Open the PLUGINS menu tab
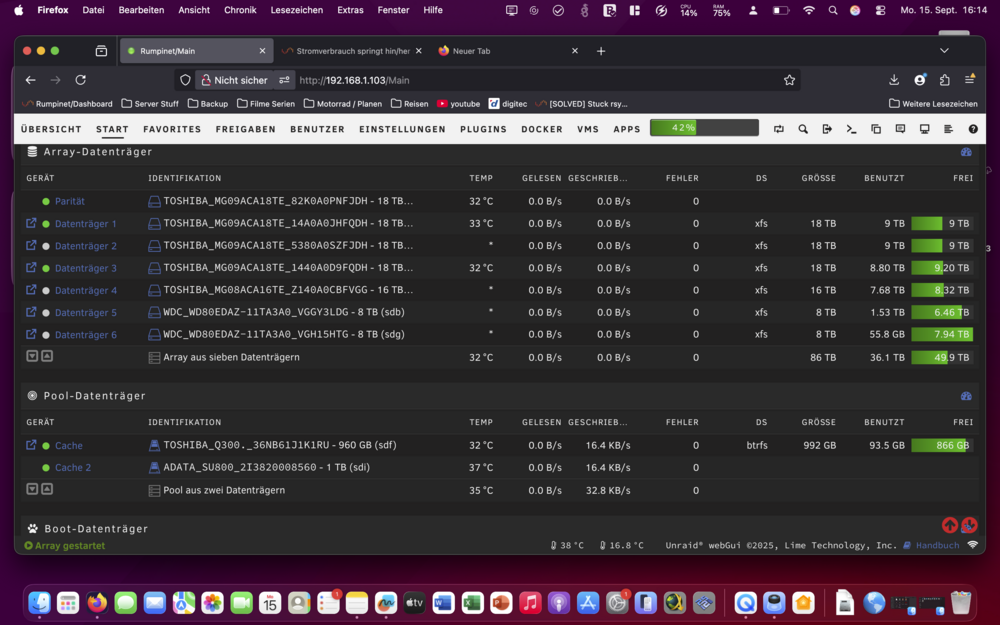The width and height of the screenshot is (1000, 625). [x=483, y=129]
